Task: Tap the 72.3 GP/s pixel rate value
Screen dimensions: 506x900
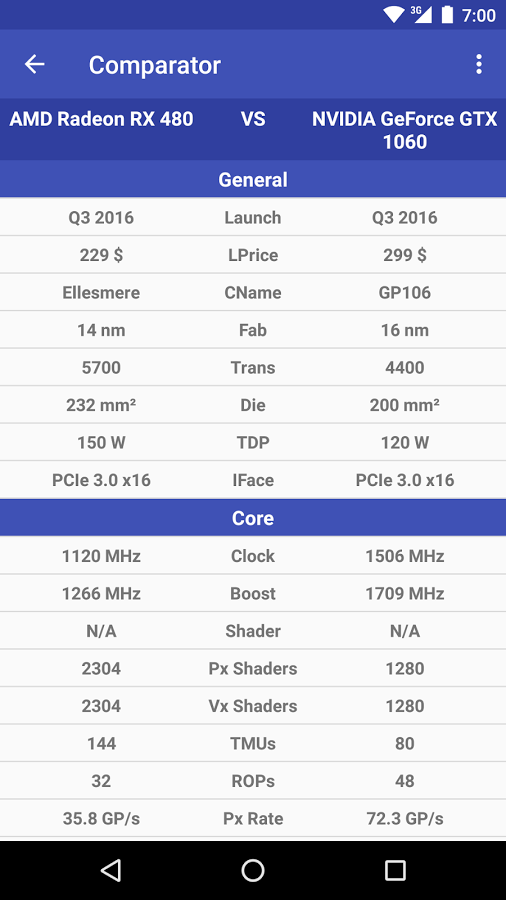Action: [x=404, y=818]
